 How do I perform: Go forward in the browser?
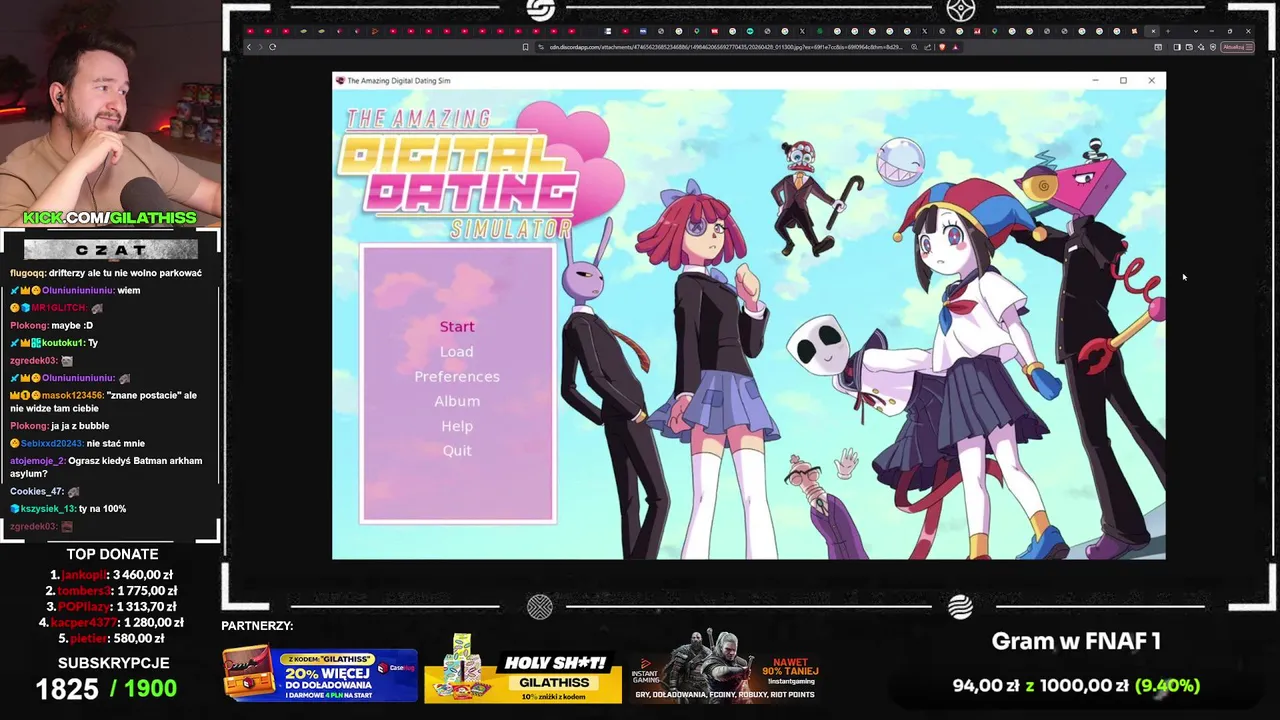coord(260,47)
